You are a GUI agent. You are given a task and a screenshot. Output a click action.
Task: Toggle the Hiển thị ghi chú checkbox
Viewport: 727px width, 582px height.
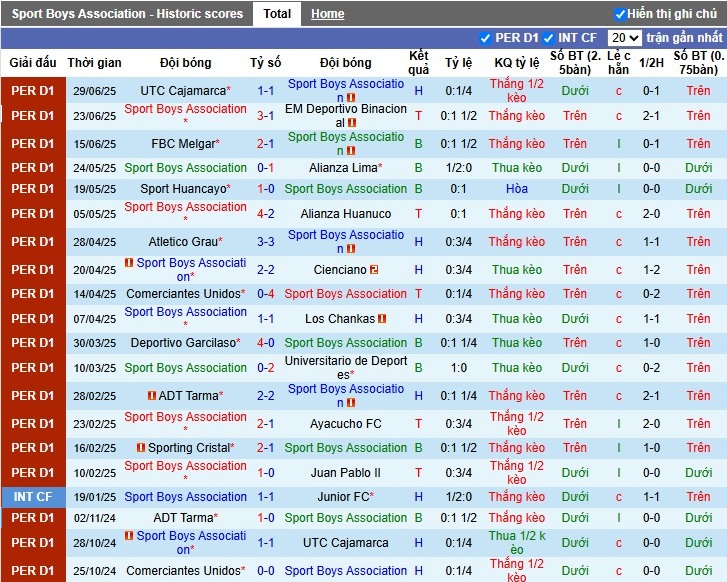pos(619,14)
